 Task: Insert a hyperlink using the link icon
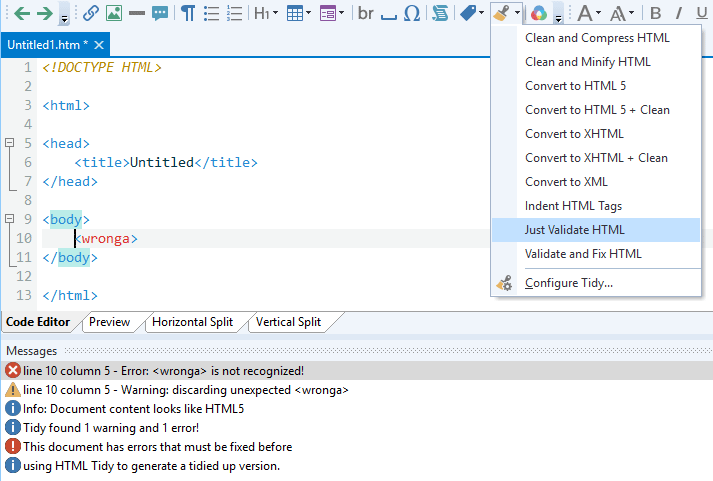91,13
